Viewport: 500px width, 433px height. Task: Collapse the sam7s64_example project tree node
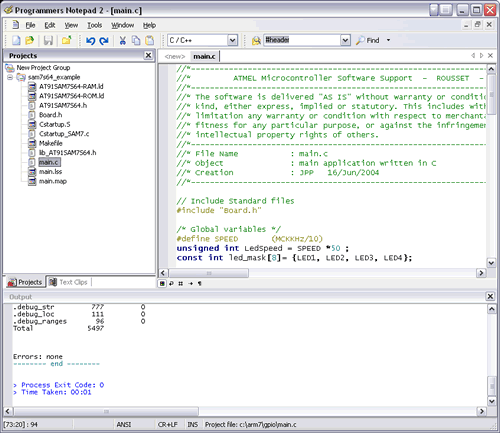[x=10, y=77]
